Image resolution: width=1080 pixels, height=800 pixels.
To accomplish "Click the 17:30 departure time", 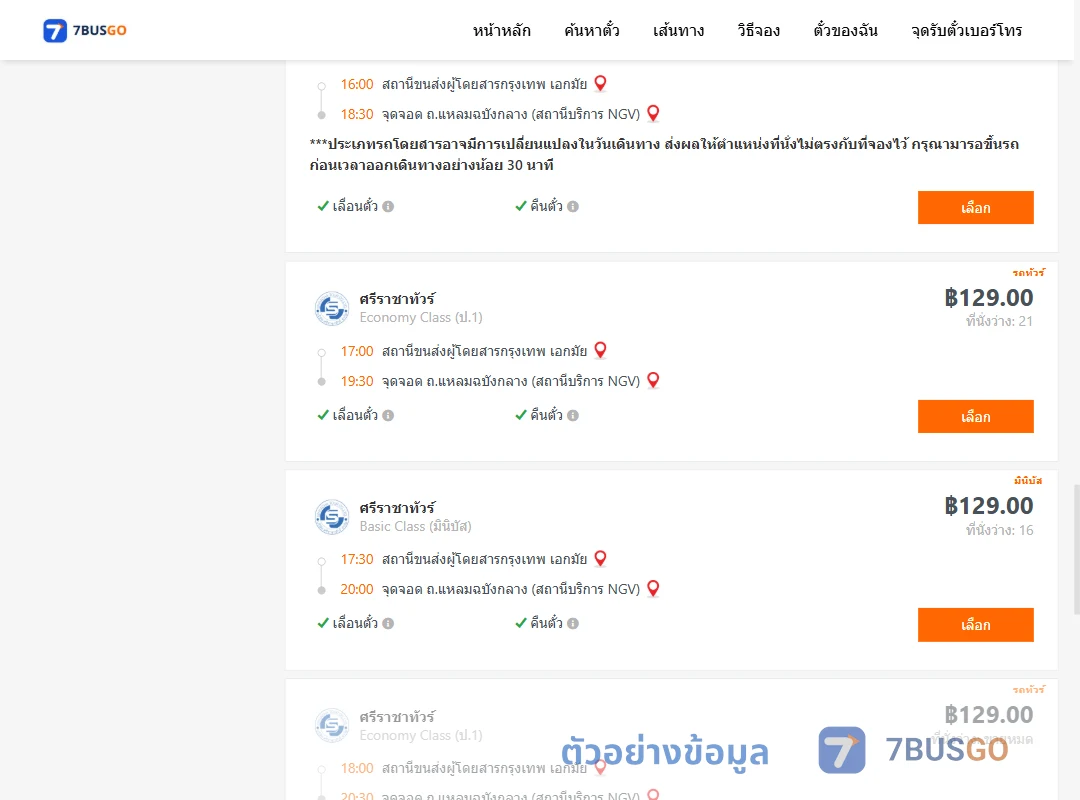I will click(357, 560).
